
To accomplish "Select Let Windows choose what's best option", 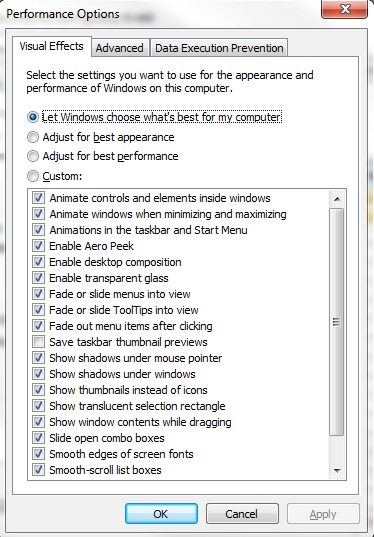I will 33,117.
